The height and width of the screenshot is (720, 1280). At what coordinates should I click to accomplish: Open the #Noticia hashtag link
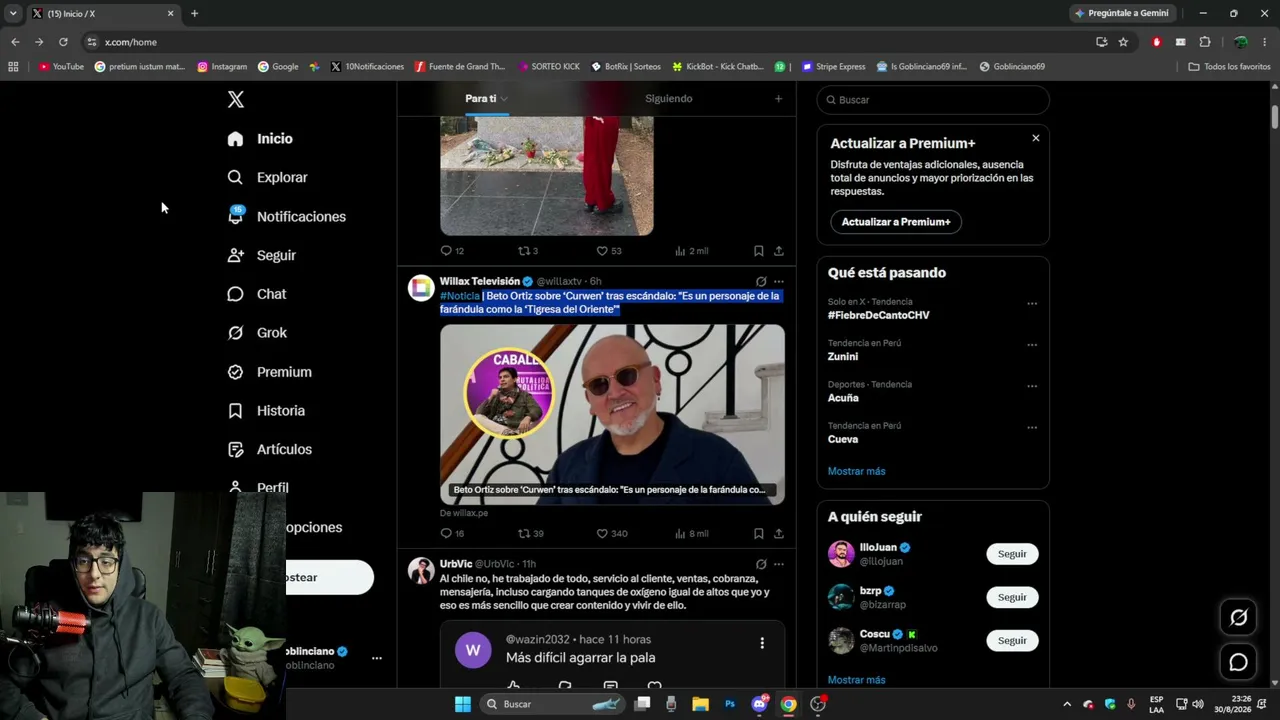click(460, 296)
